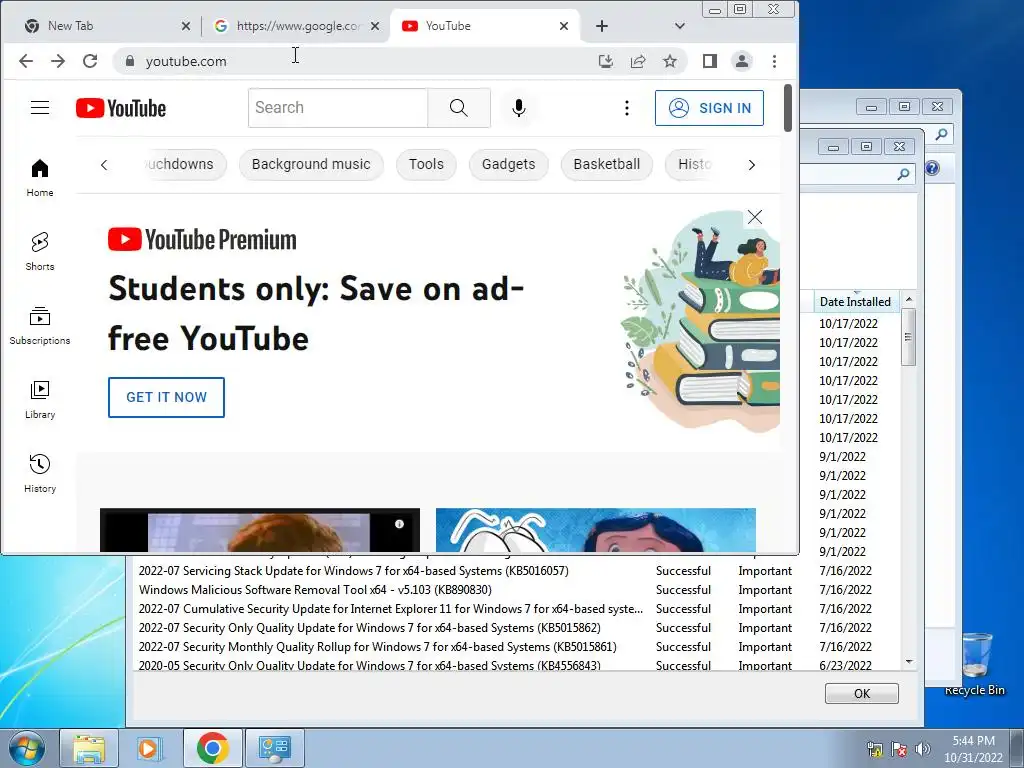Viewport: 1024px width, 768px height.
Task: Toggle Chrome side panel
Action: [710, 61]
